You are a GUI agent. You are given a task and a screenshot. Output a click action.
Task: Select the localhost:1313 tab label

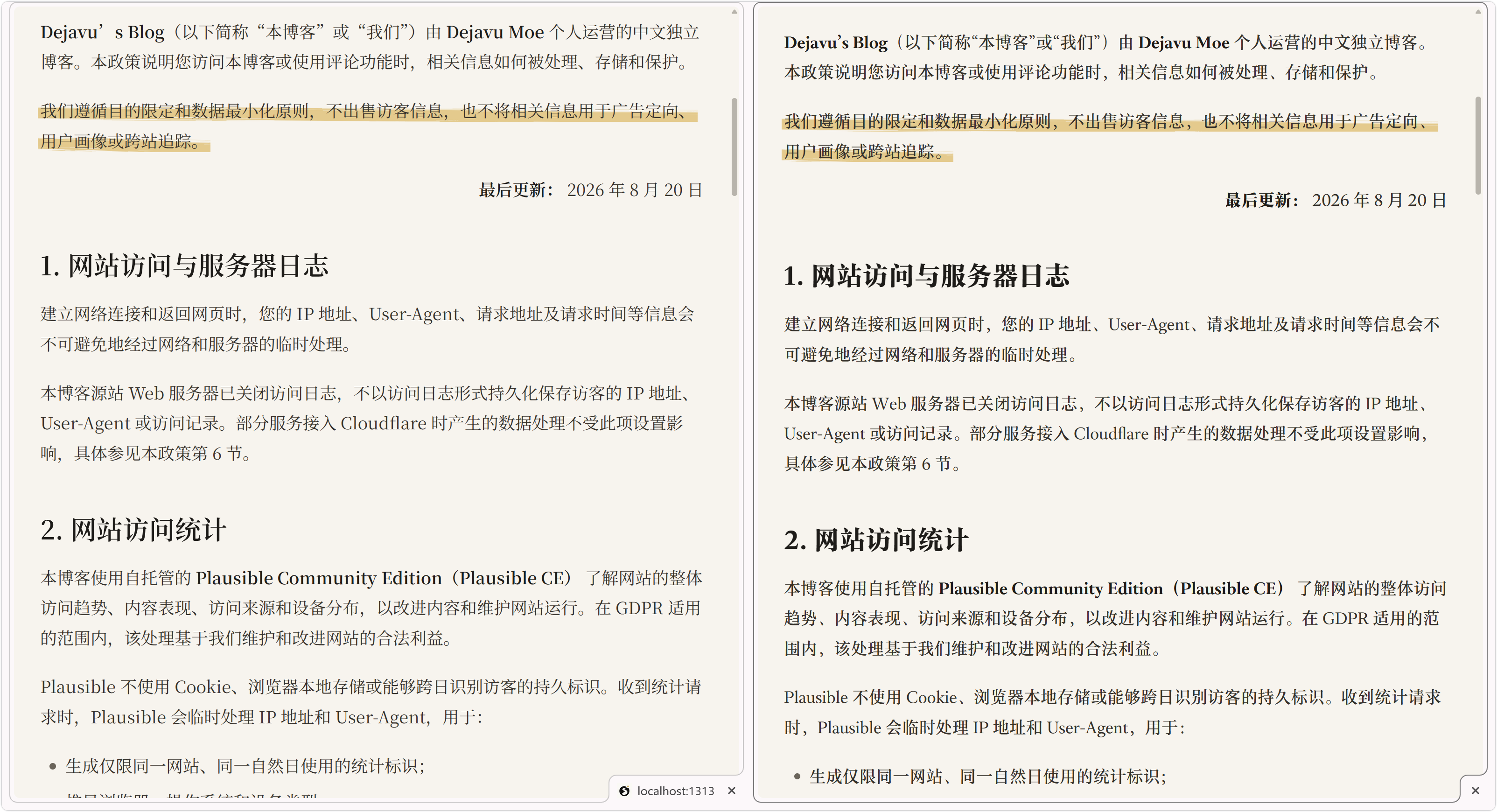tap(675, 791)
